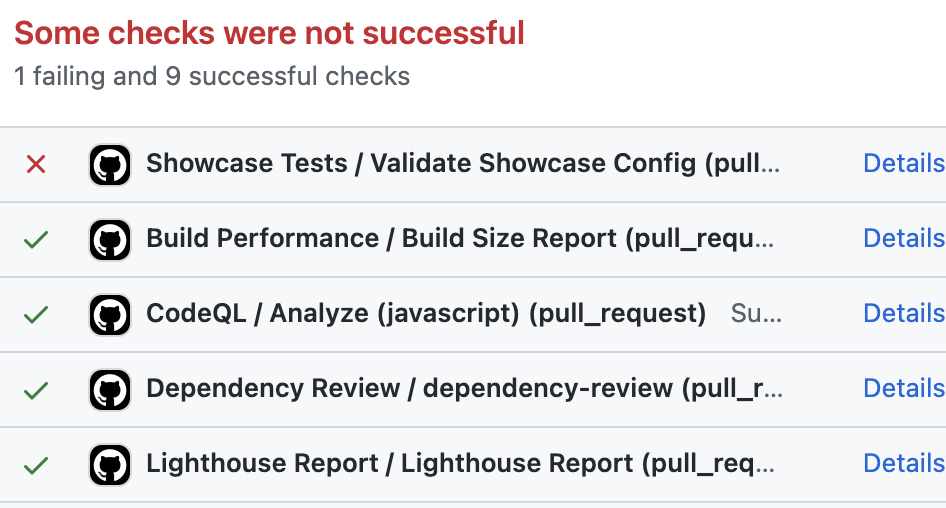This screenshot has height=508, width=946.
Task: Open Details for CodeQL Analyze check
Action: [x=903, y=313]
